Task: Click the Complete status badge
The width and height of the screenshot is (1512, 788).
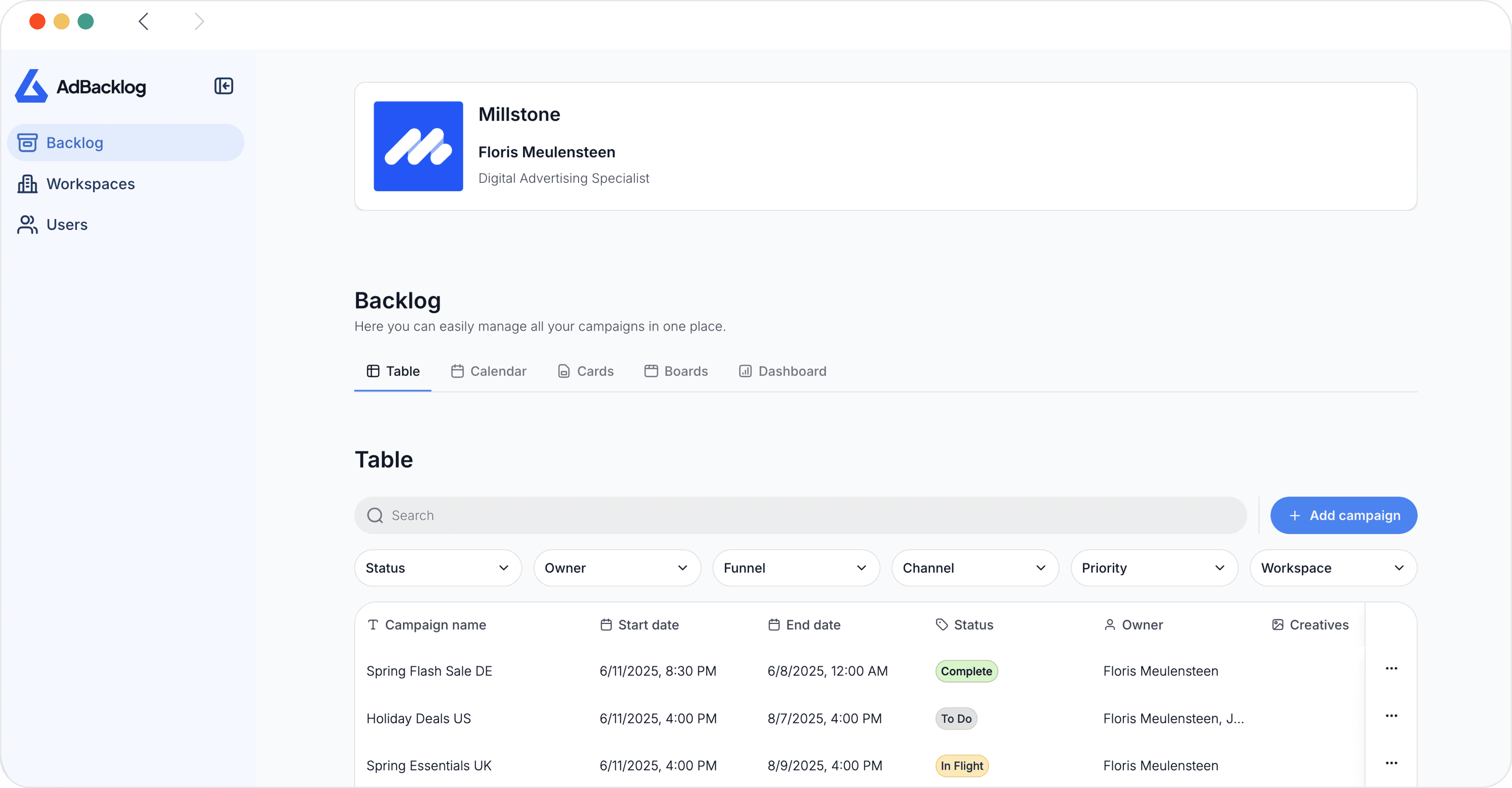Action: [x=966, y=670]
